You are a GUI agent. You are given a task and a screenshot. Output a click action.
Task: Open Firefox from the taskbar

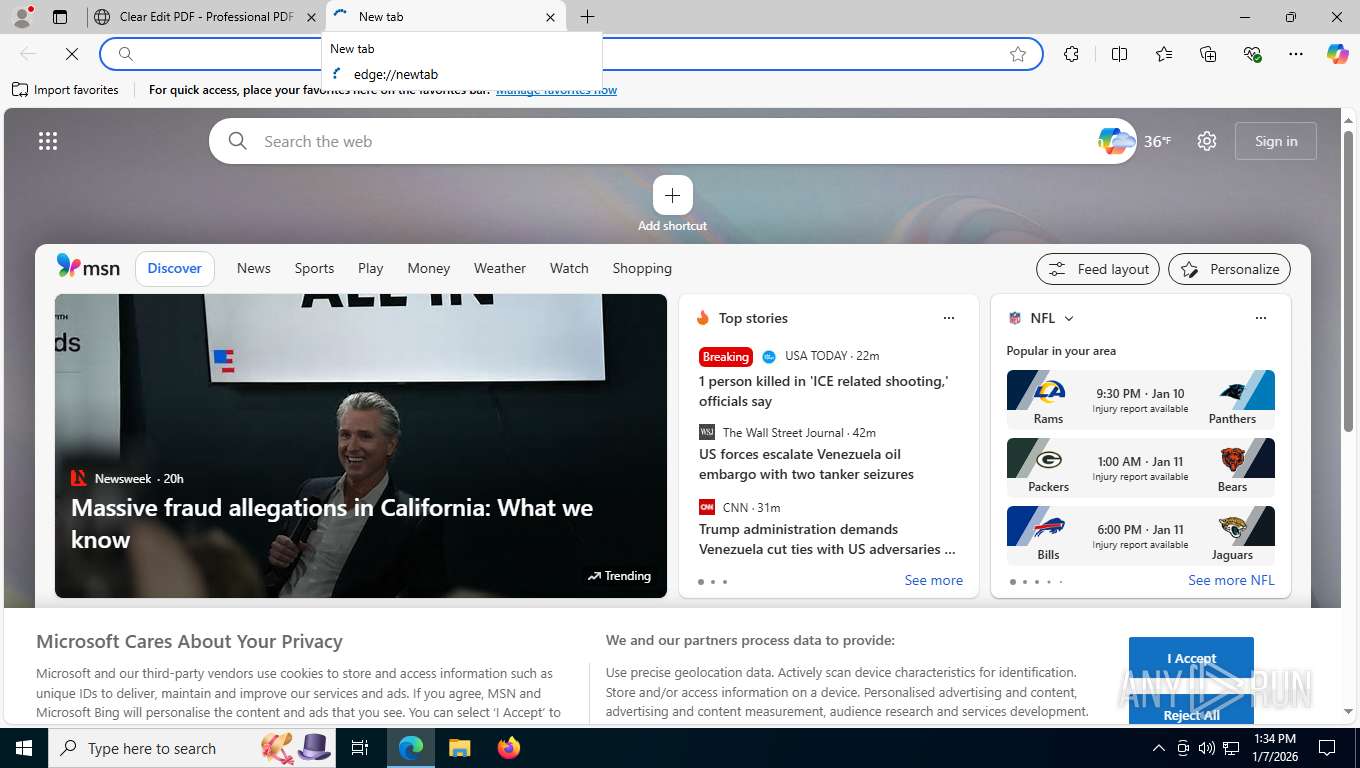[509, 748]
